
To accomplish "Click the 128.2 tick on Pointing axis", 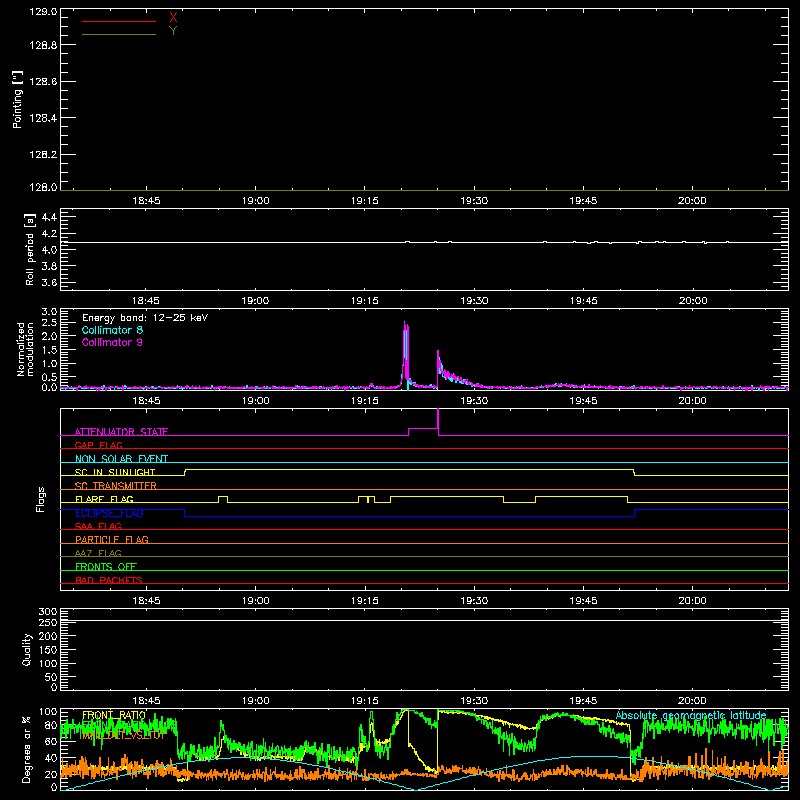I will [43, 155].
